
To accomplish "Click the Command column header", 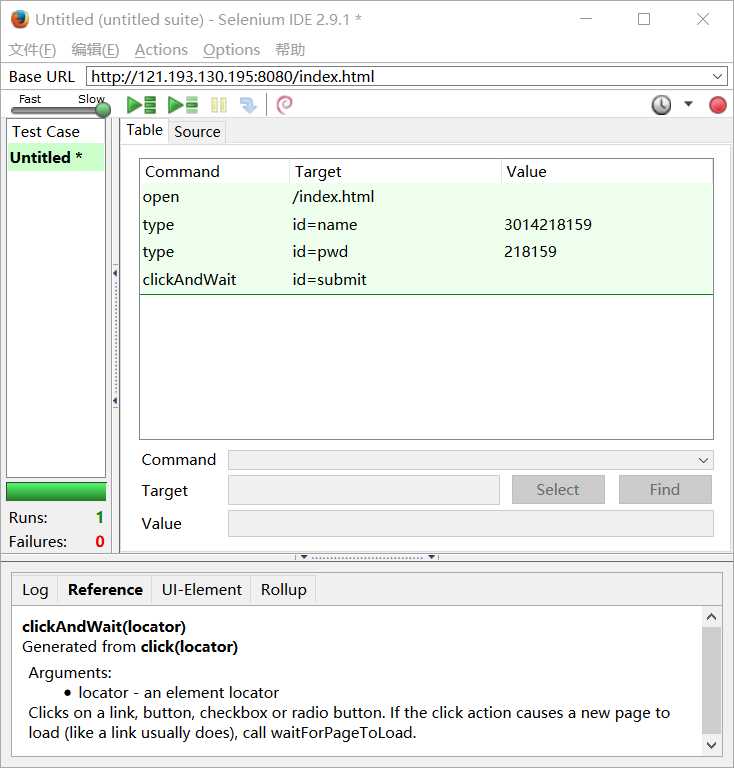I will [215, 171].
